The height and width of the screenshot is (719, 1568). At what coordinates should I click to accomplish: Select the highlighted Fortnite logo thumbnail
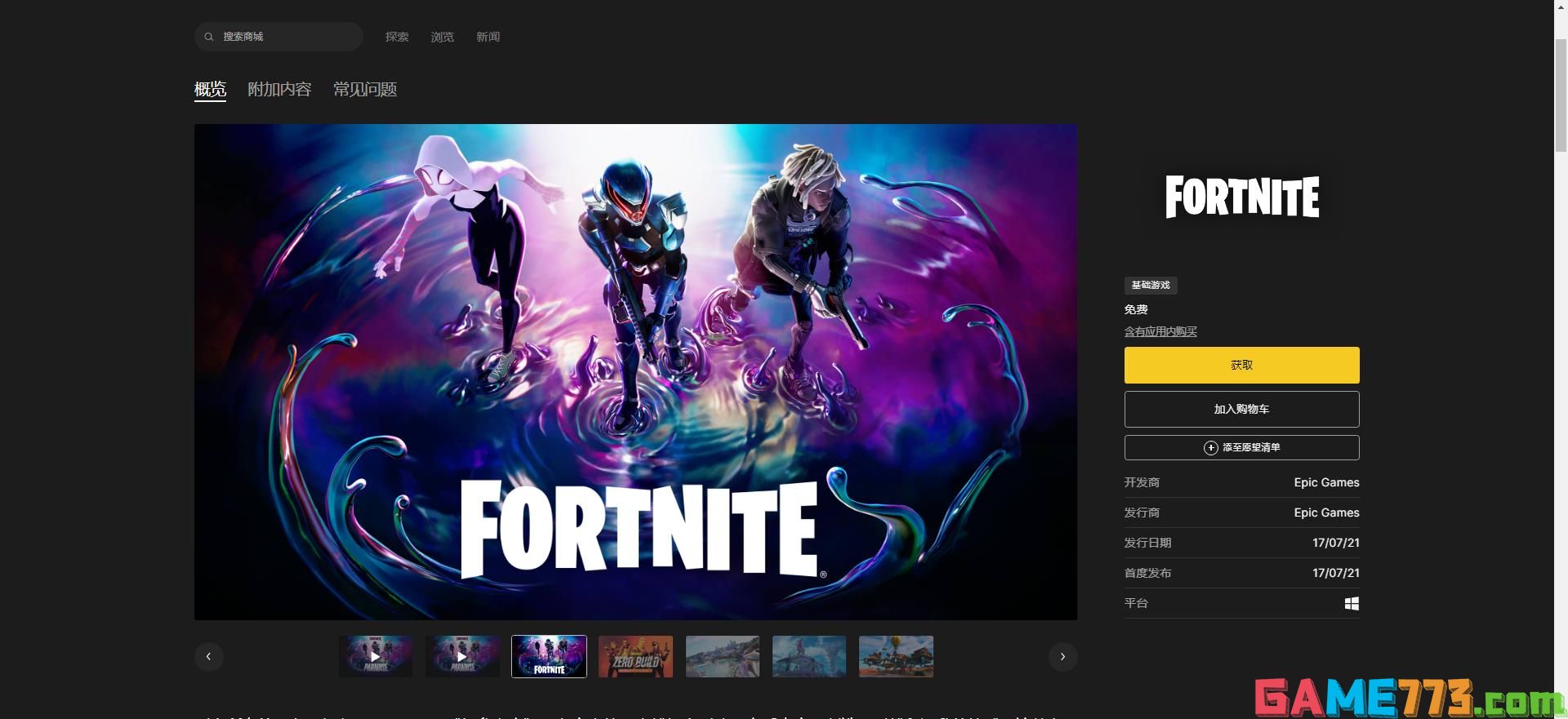click(x=549, y=656)
